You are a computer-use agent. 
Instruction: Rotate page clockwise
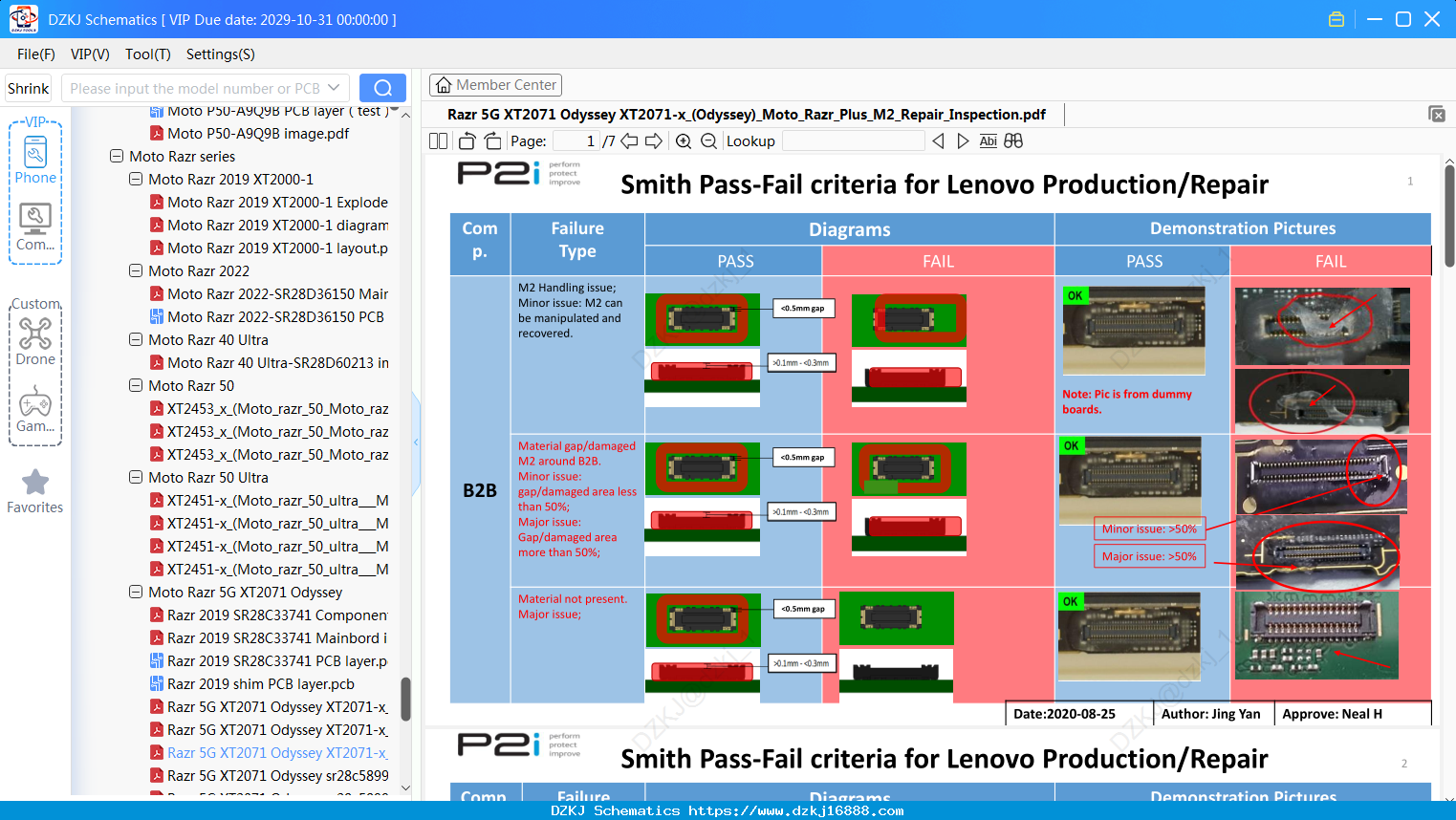coord(492,141)
